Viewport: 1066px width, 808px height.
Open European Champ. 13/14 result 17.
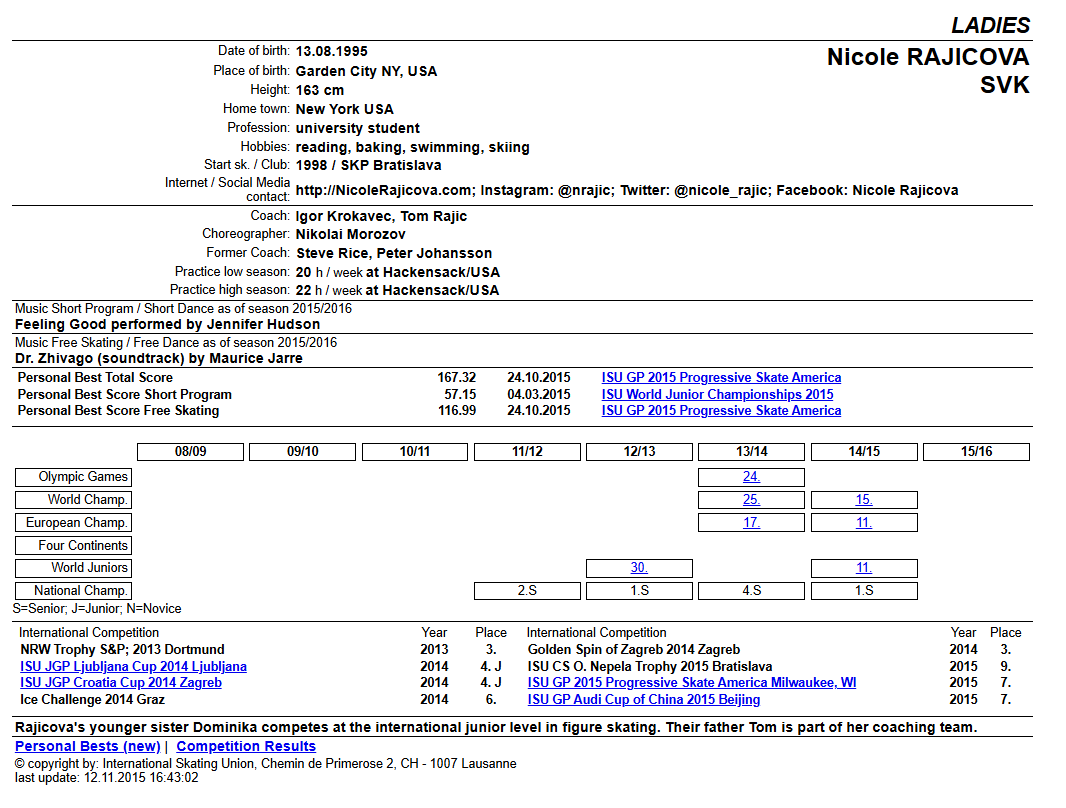coord(751,523)
